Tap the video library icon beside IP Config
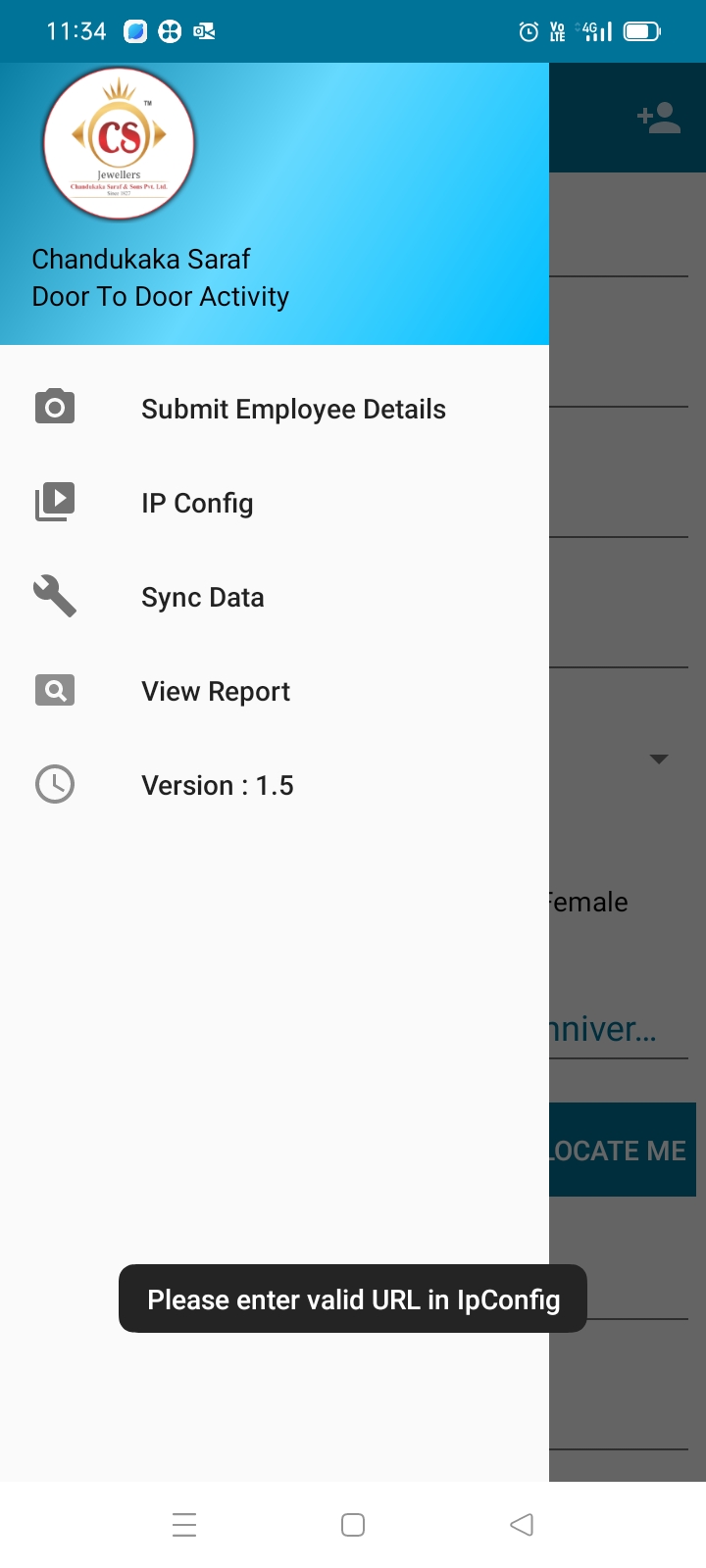Viewport: 706px width, 1568px height. coord(55,502)
